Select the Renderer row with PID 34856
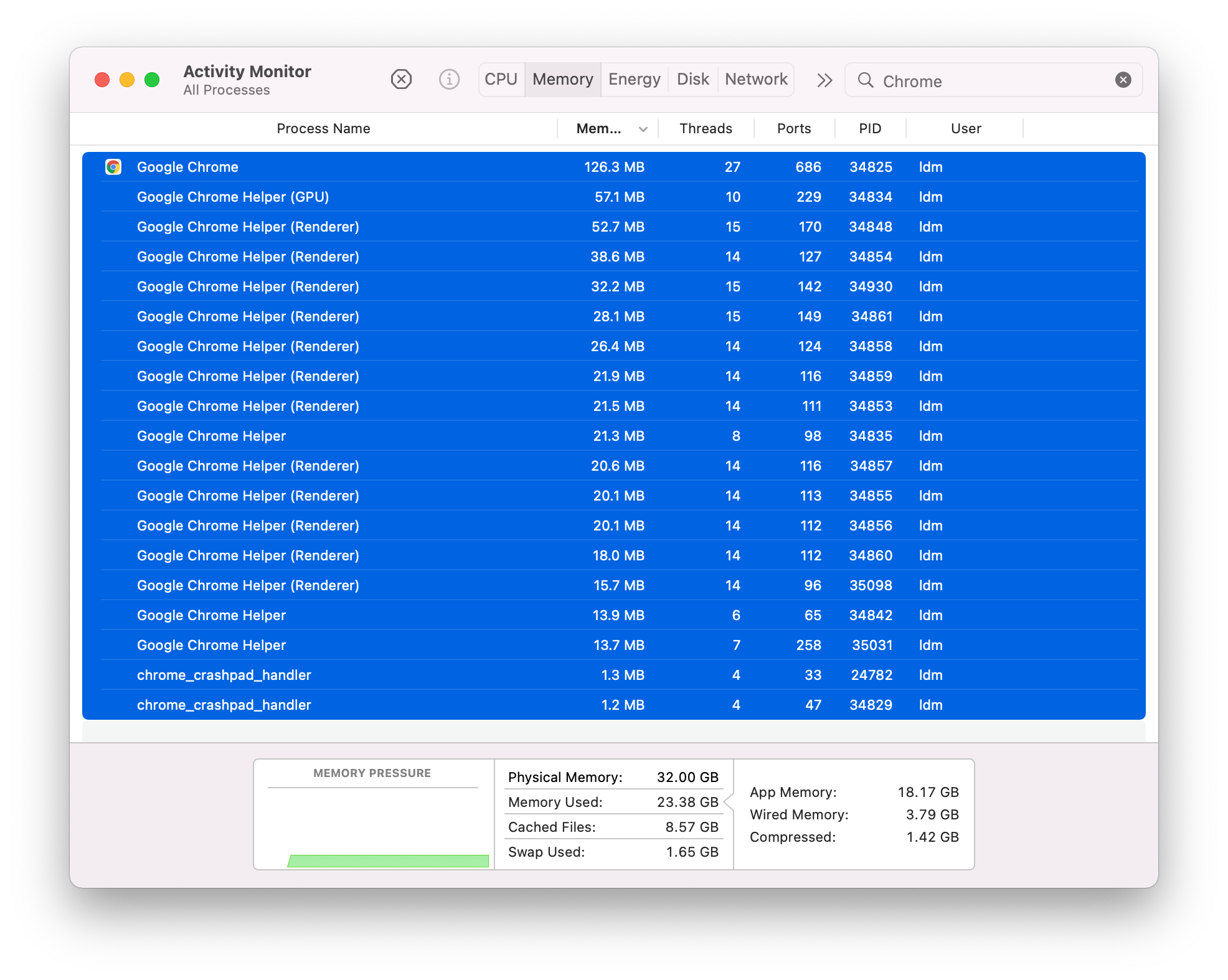This screenshot has width=1228, height=980. pos(614,525)
